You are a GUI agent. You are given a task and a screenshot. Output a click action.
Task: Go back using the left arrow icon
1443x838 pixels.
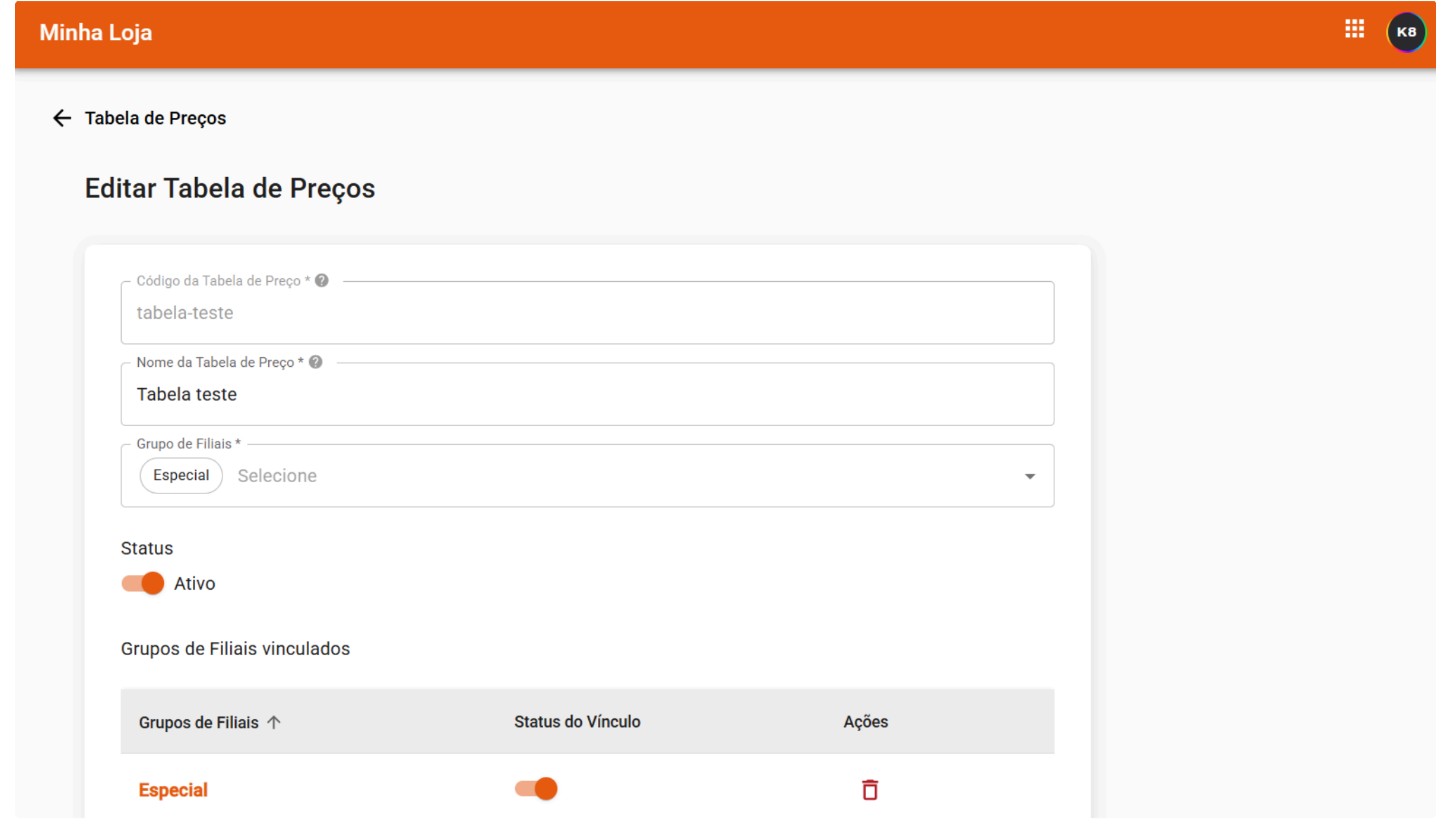[62, 118]
